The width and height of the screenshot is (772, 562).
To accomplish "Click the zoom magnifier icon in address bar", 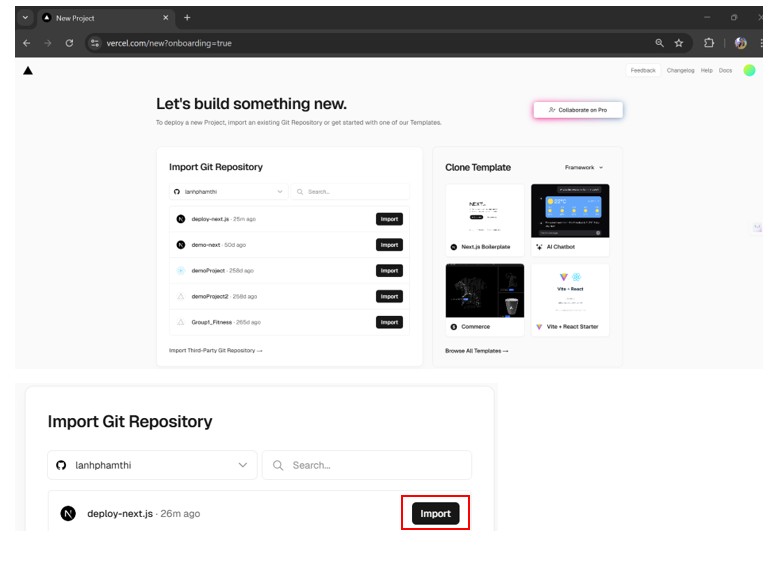I will point(660,43).
